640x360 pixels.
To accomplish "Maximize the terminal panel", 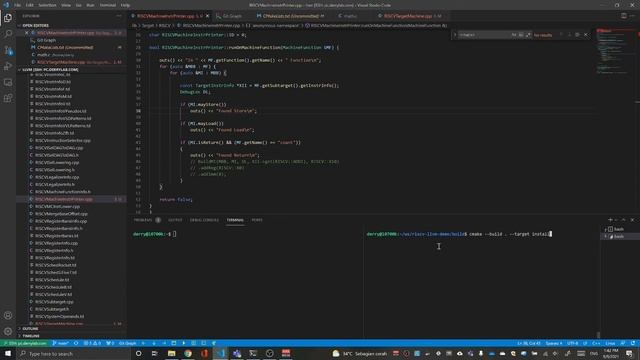I will 624,220.
